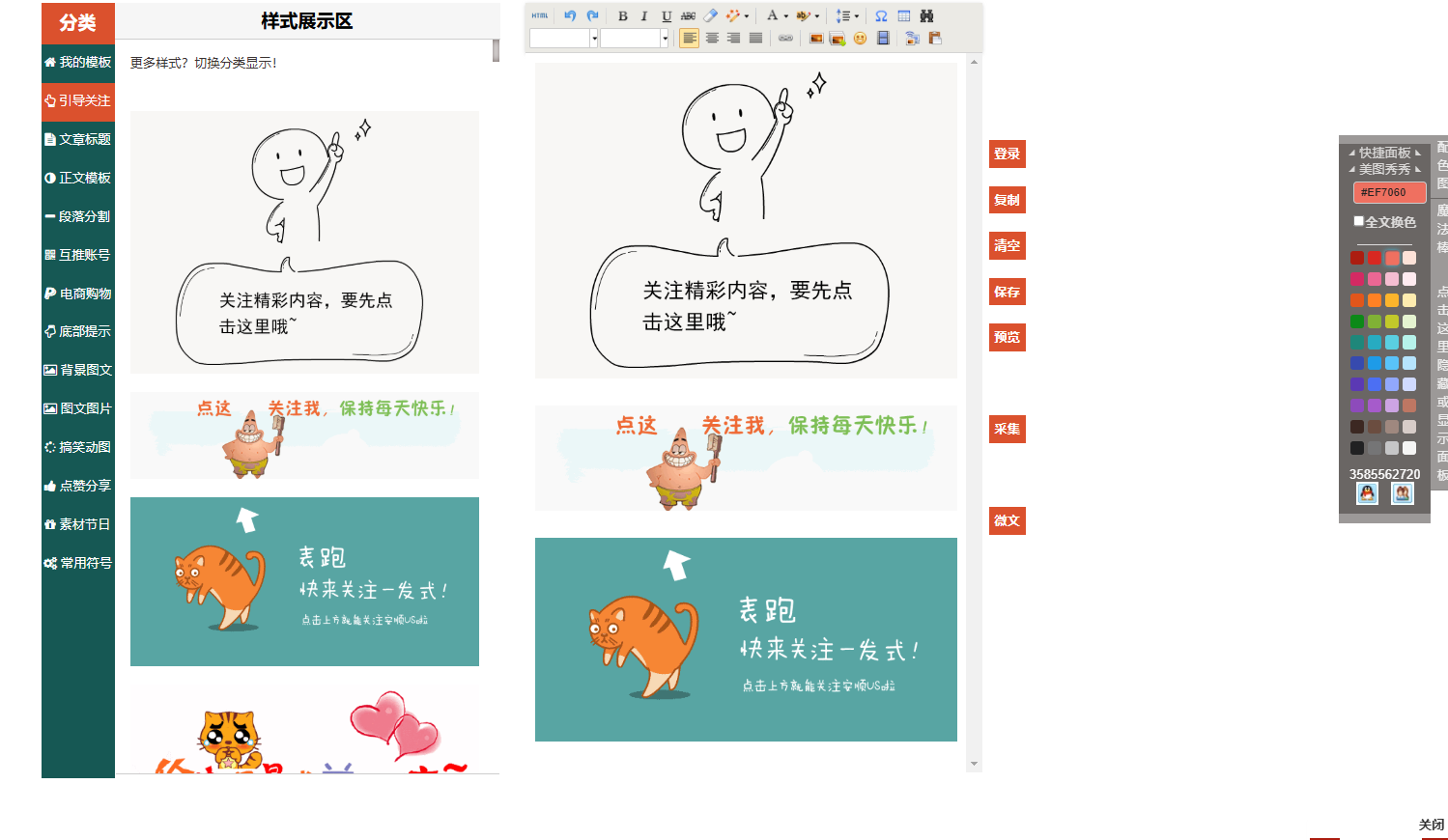Select the 文章标题 category
Image resolution: width=1448 pixels, height=840 pixels.
78,139
